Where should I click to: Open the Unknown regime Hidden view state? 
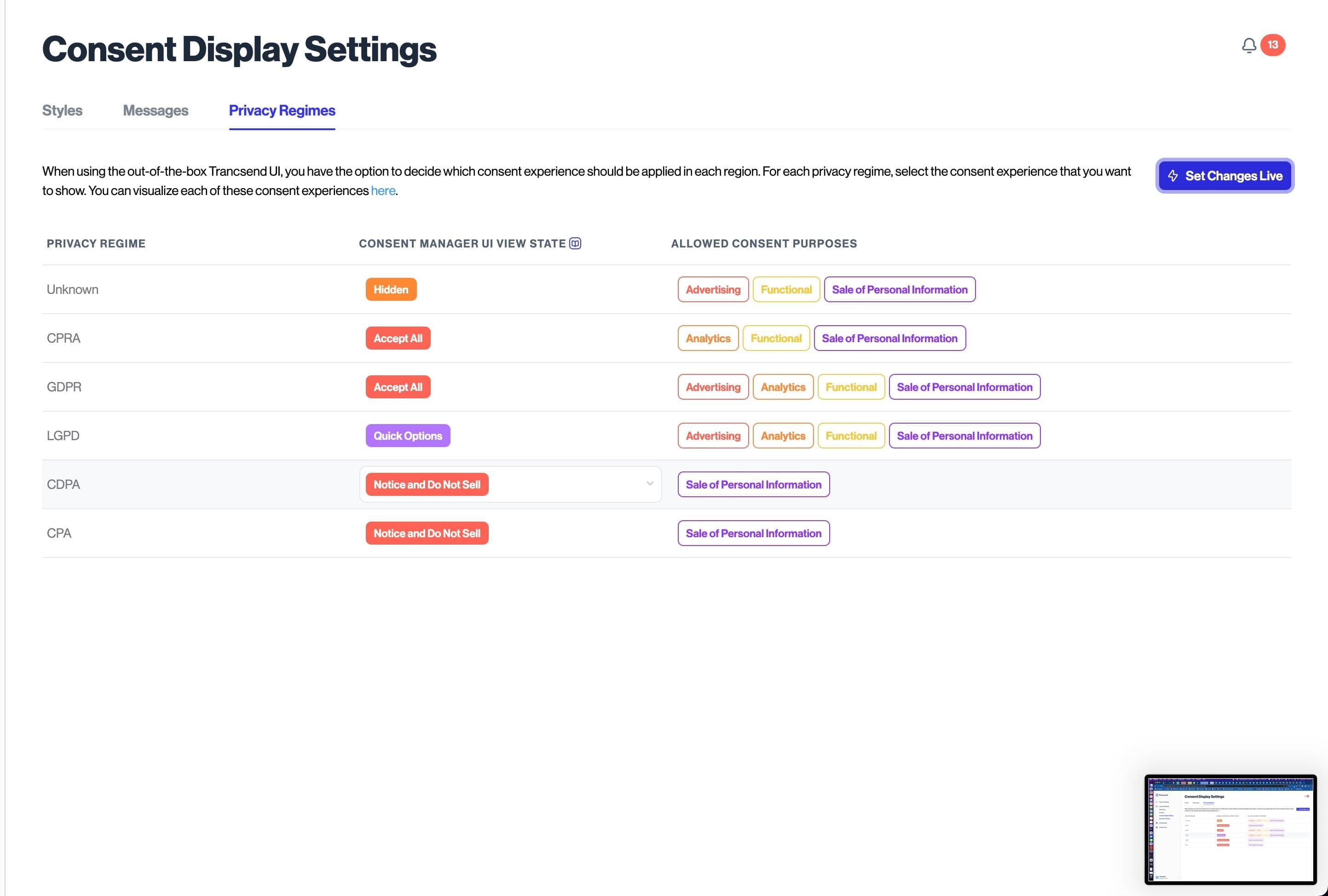coord(391,289)
